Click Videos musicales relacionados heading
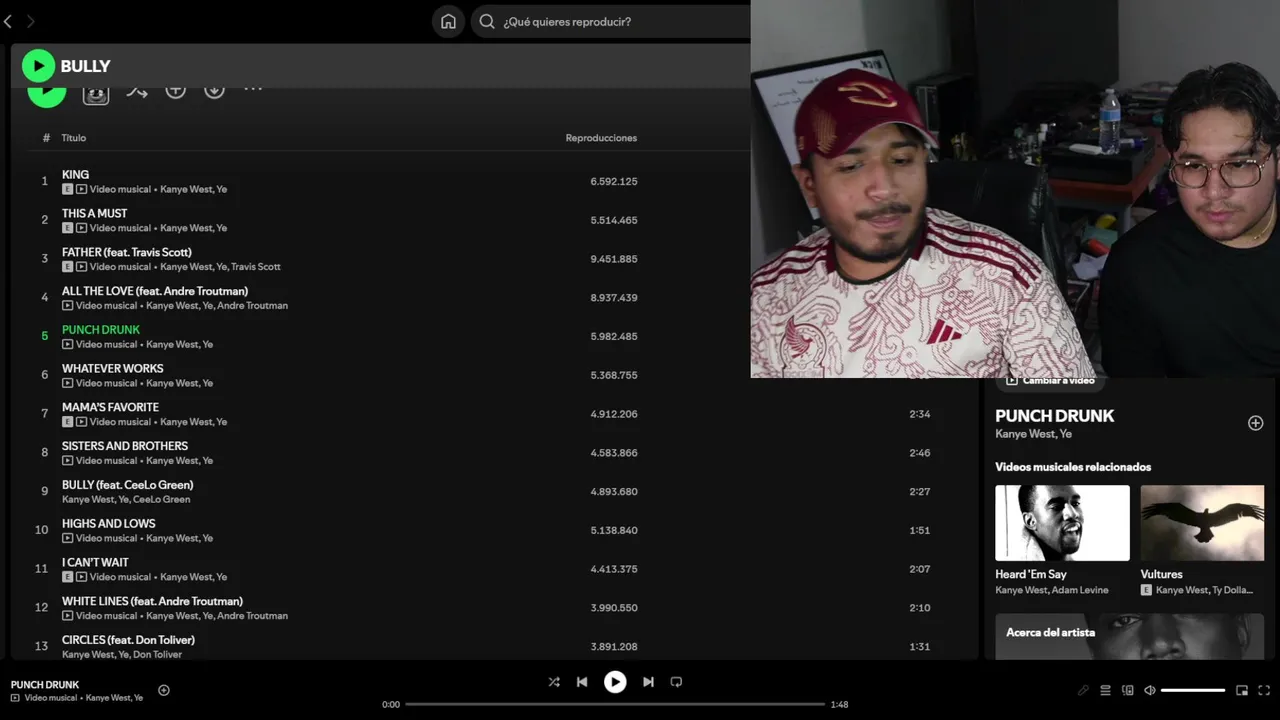1280x720 pixels. 1073,467
